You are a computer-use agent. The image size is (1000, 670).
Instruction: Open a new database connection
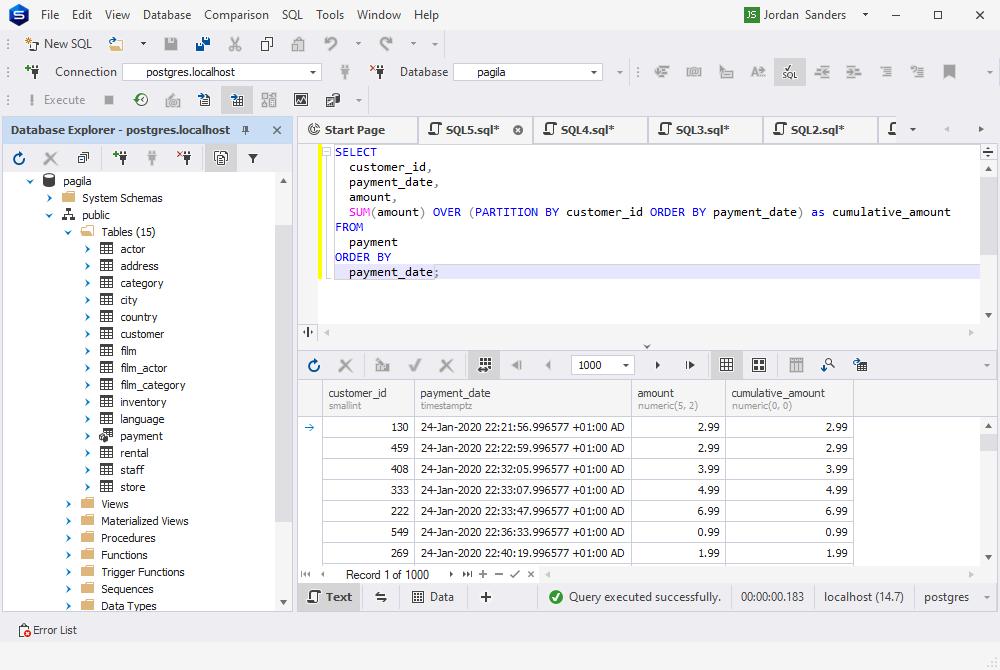click(x=119, y=157)
